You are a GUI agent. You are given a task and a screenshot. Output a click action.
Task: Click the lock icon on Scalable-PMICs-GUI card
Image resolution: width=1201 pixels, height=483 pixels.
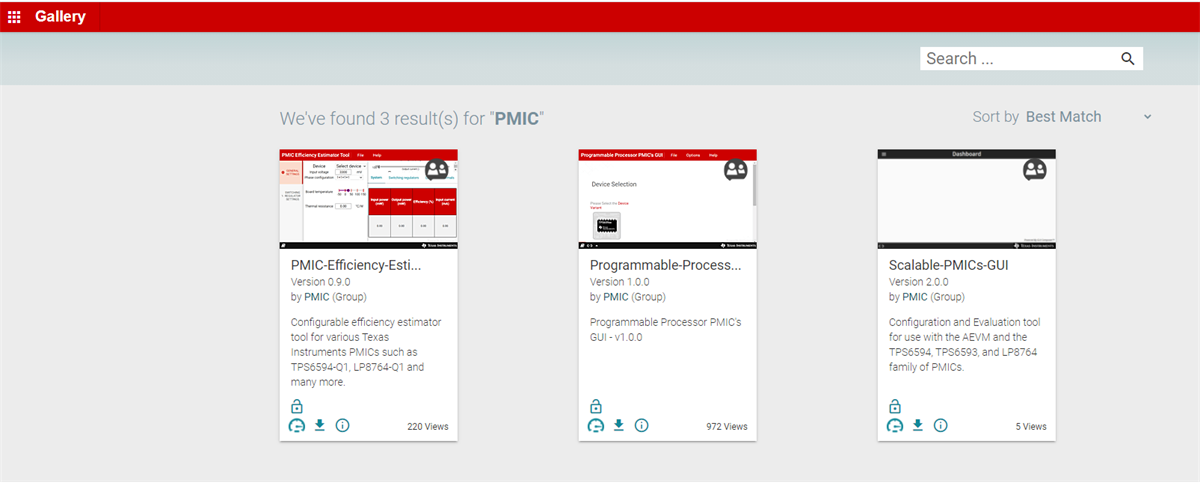895,406
